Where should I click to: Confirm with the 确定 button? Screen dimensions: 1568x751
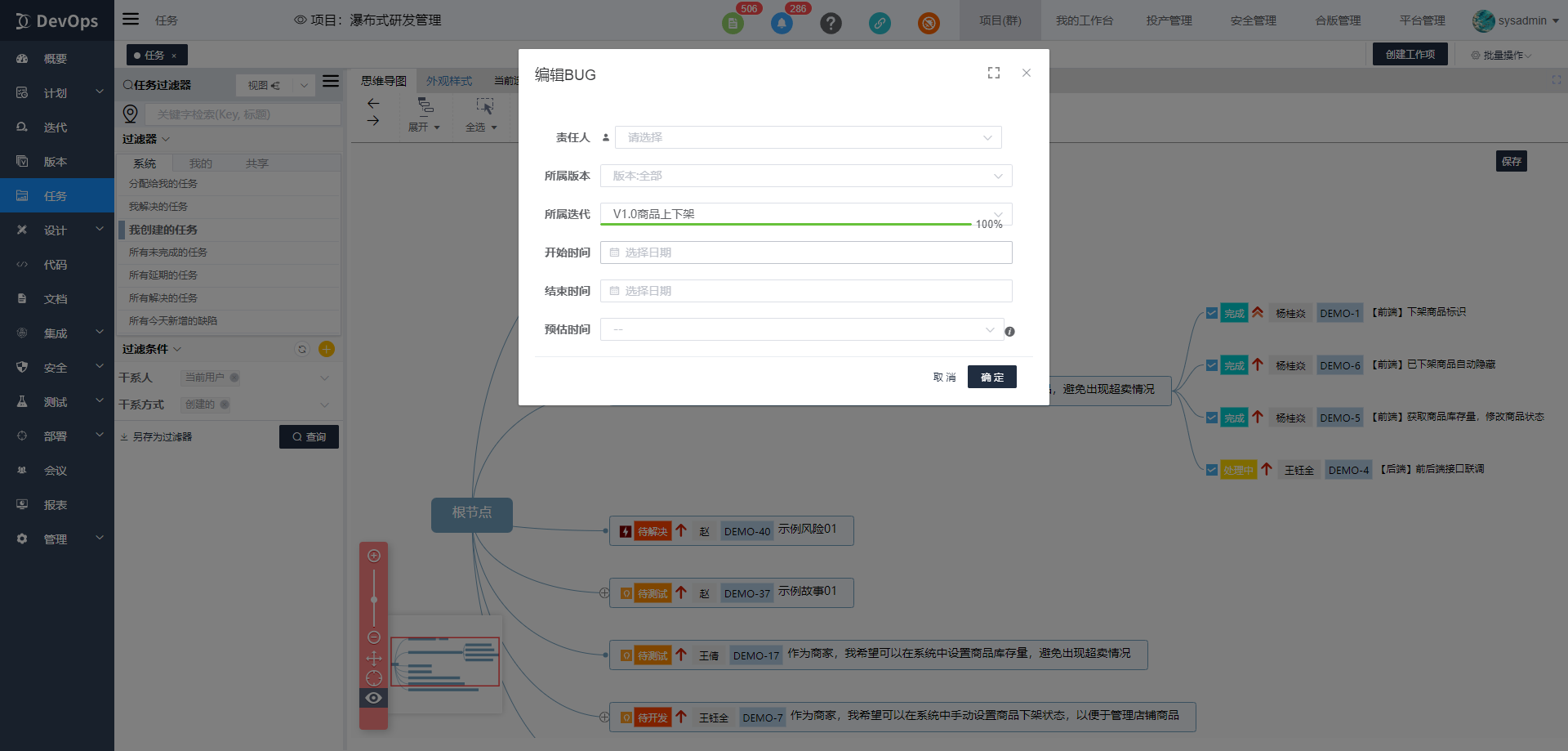[992, 377]
